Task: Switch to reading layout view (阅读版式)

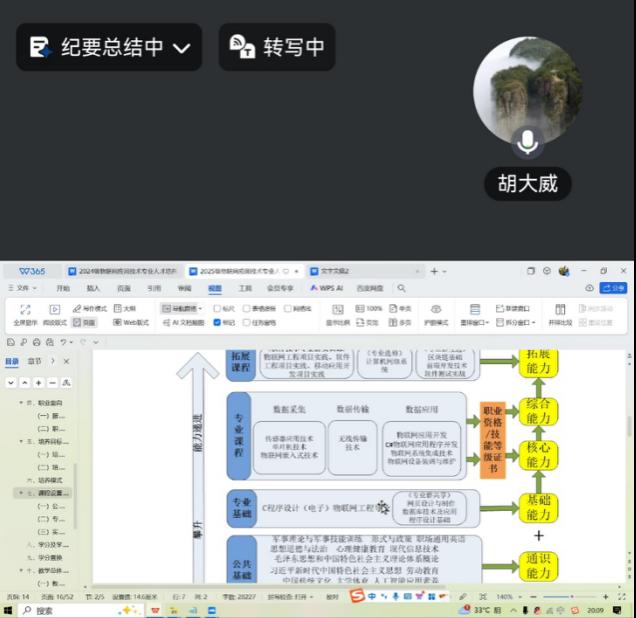Action: click(55, 315)
